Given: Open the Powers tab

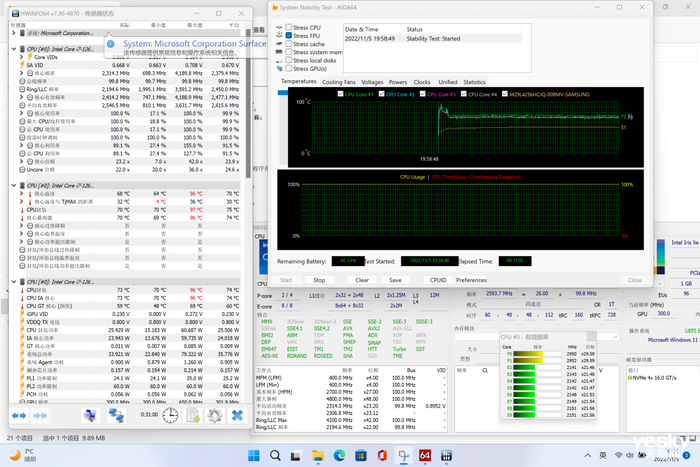Looking at the screenshot, I should [398, 82].
